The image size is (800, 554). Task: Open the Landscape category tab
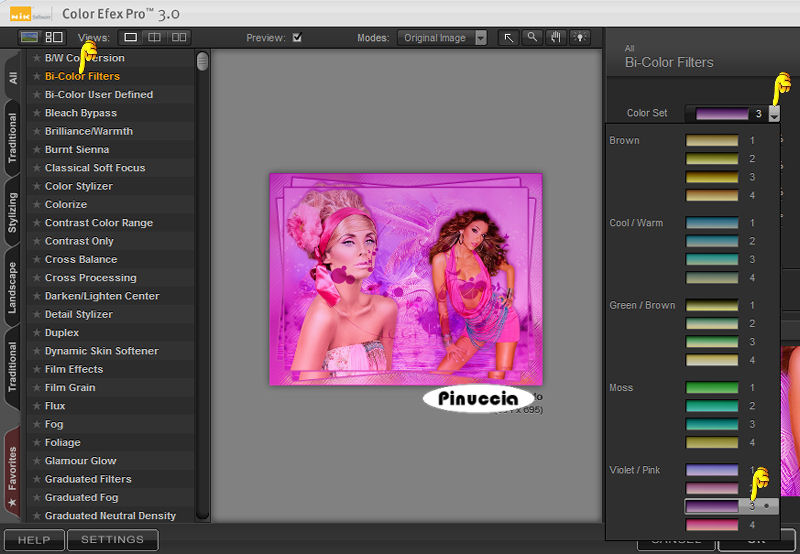coord(12,287)
